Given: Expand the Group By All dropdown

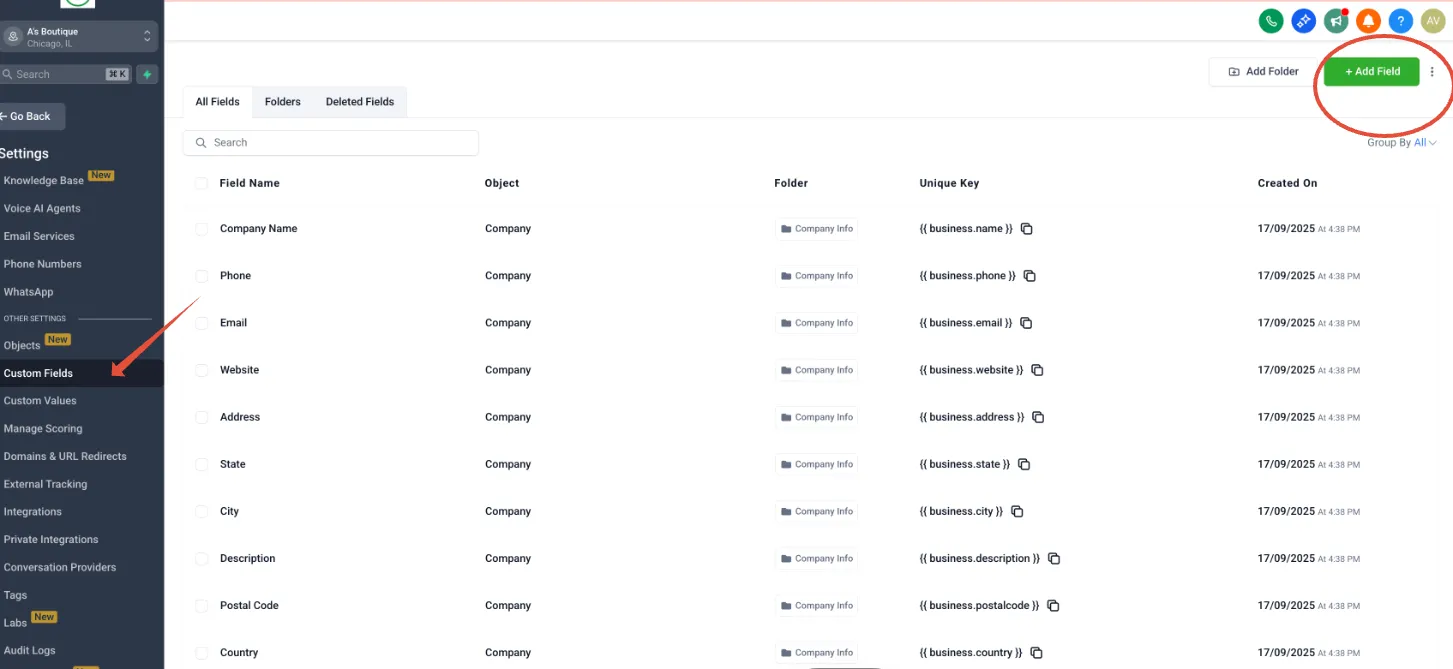Looking at the screenshot, I should point(1402,143).
